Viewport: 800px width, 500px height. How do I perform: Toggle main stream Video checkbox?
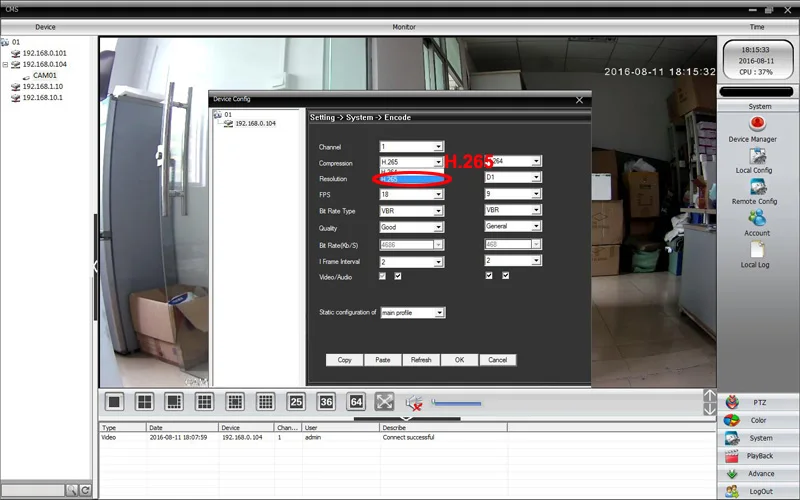coord(382,276)
